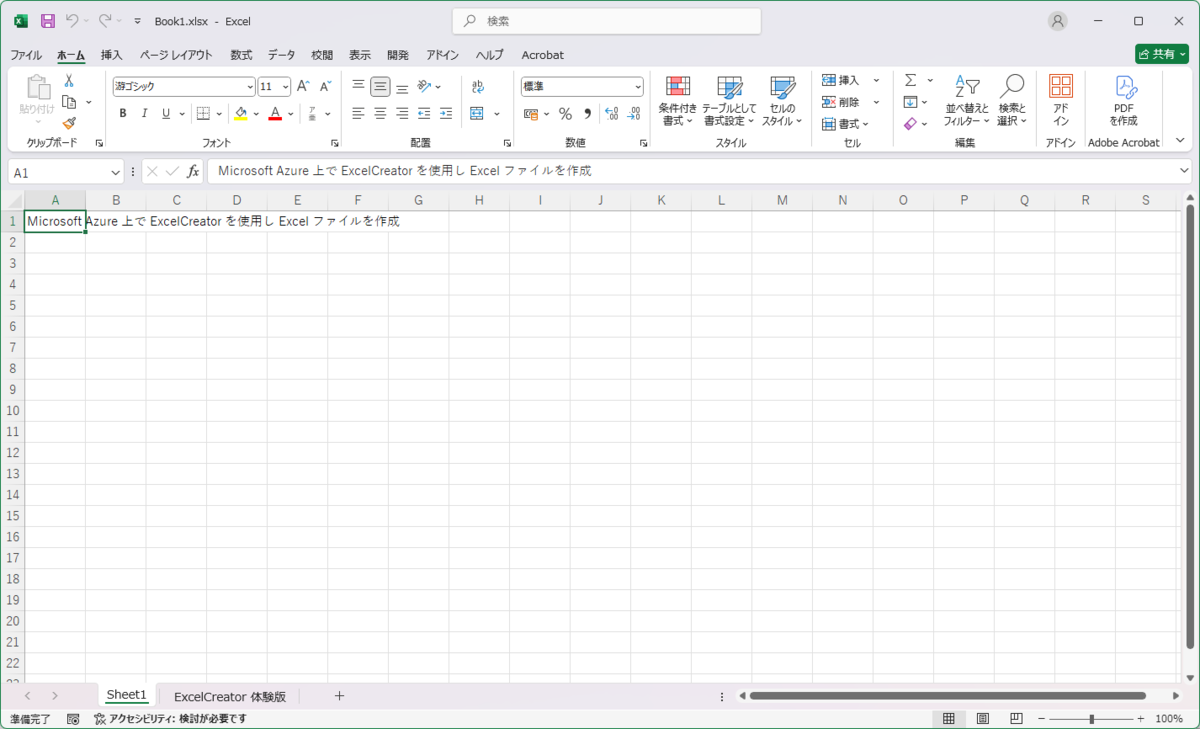Toggle center horizontal alignment
The image size is (1200, 729).
click(380, 113)
